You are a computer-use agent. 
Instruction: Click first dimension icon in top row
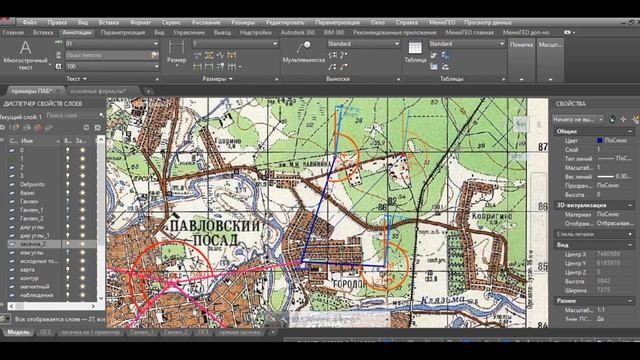(x=198, y=55)
